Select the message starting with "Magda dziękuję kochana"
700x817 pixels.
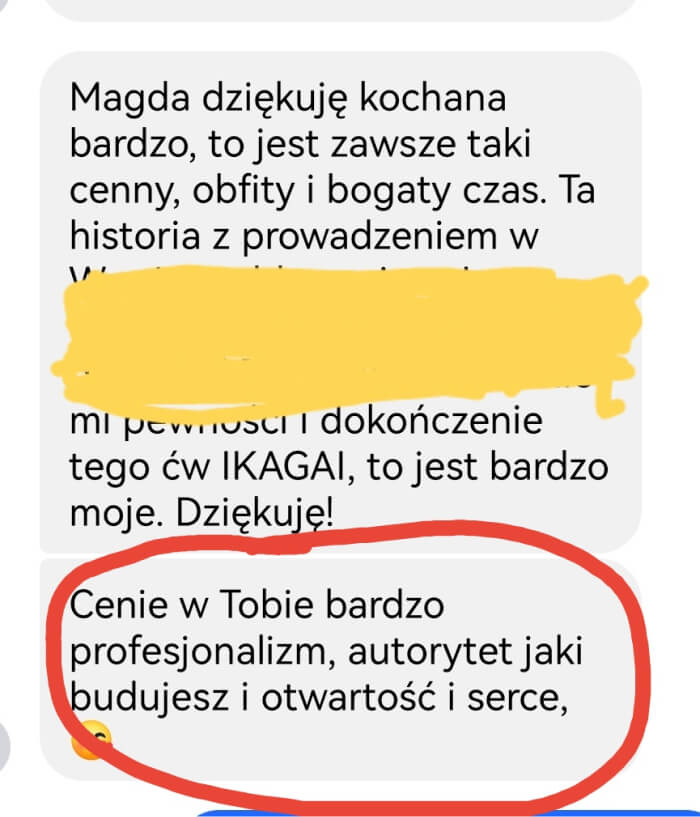pyautogui.click(x=341, y=302)
